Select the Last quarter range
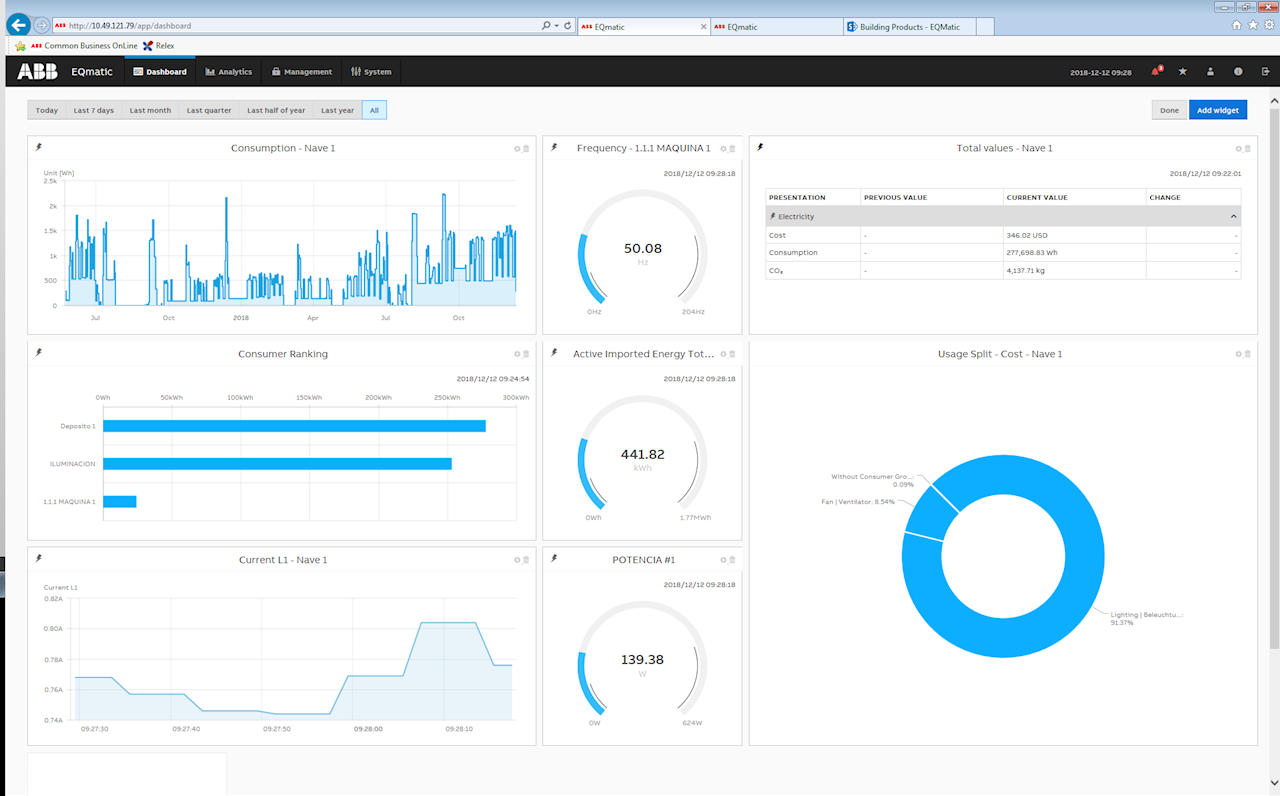The height and width of the screenshot is (796, 1280). pos(209,110)
